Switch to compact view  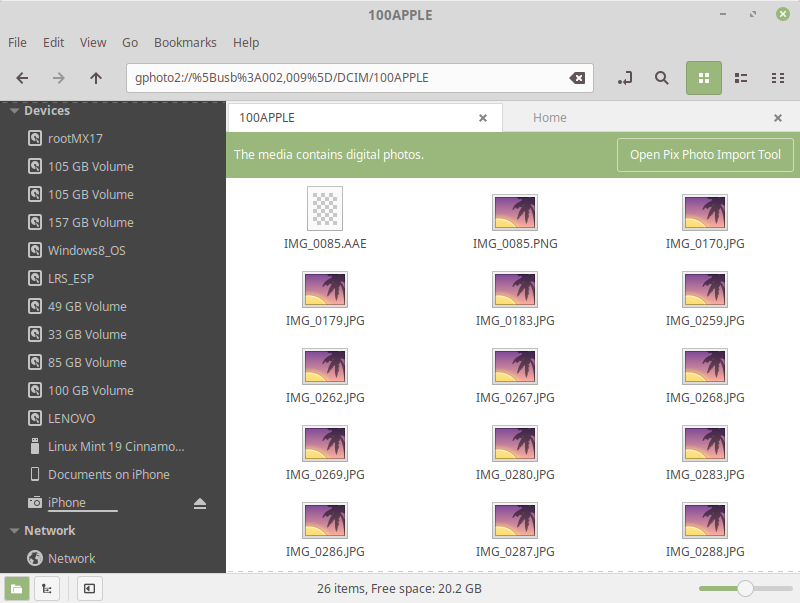778,78
